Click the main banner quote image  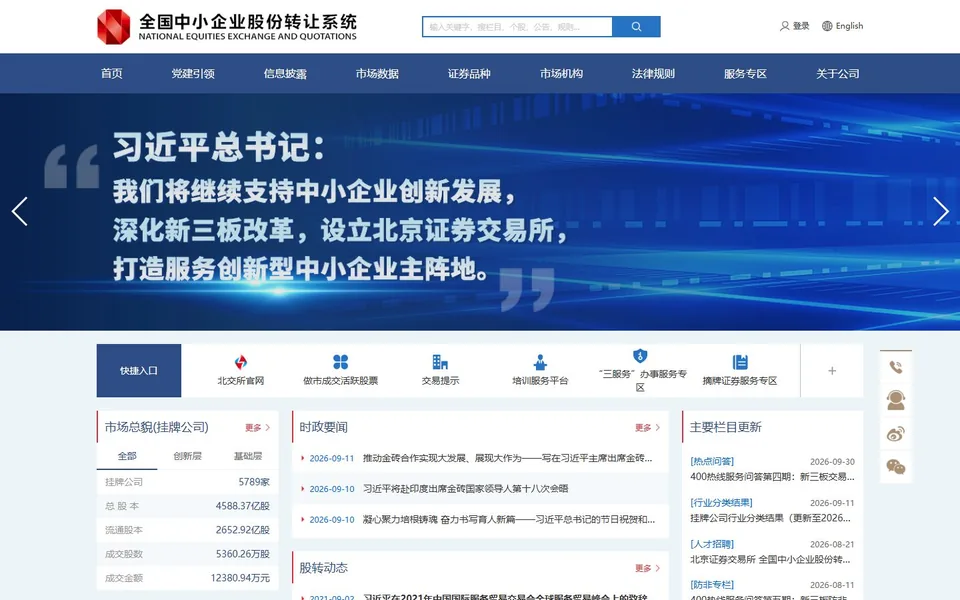point(480,212)
